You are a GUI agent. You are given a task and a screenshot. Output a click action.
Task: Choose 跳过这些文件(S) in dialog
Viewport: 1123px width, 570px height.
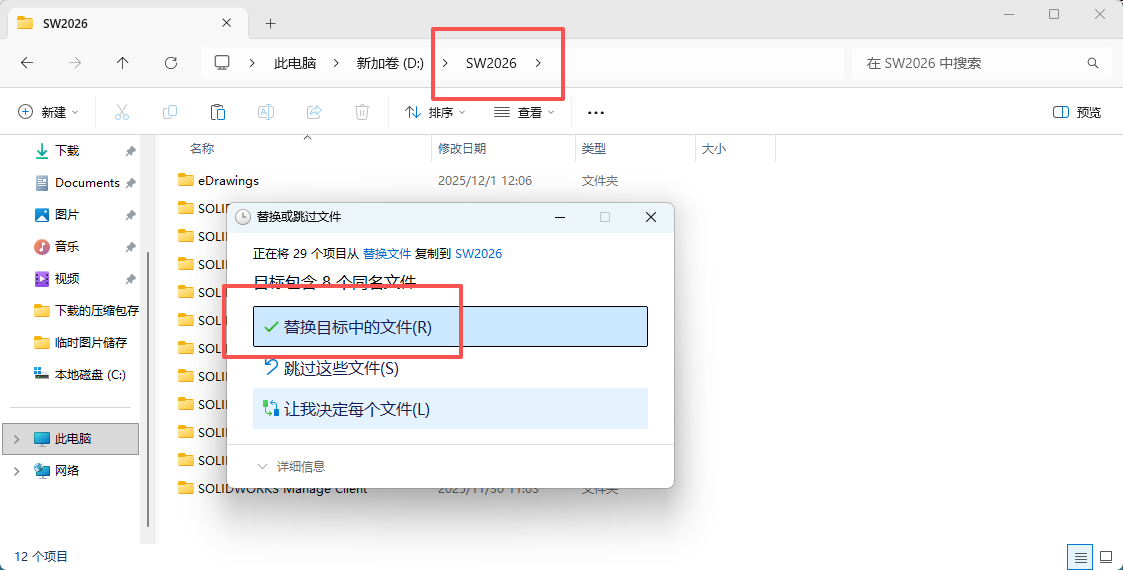(x=450, y=368)
